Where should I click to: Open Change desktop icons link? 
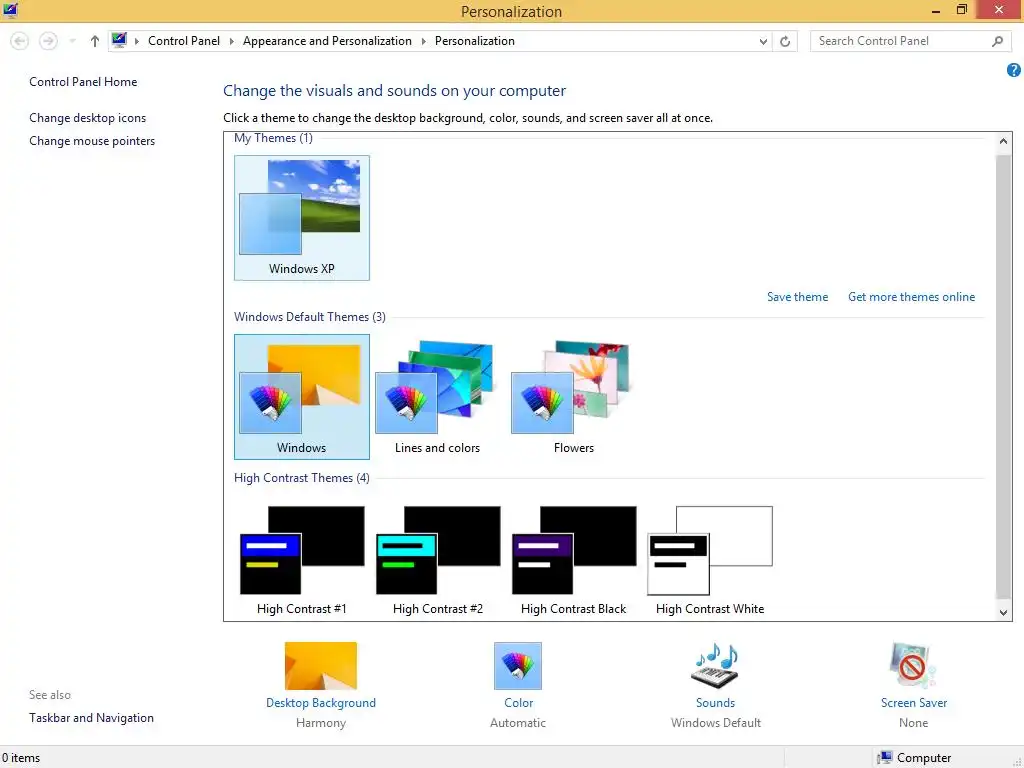pos(88,118)
